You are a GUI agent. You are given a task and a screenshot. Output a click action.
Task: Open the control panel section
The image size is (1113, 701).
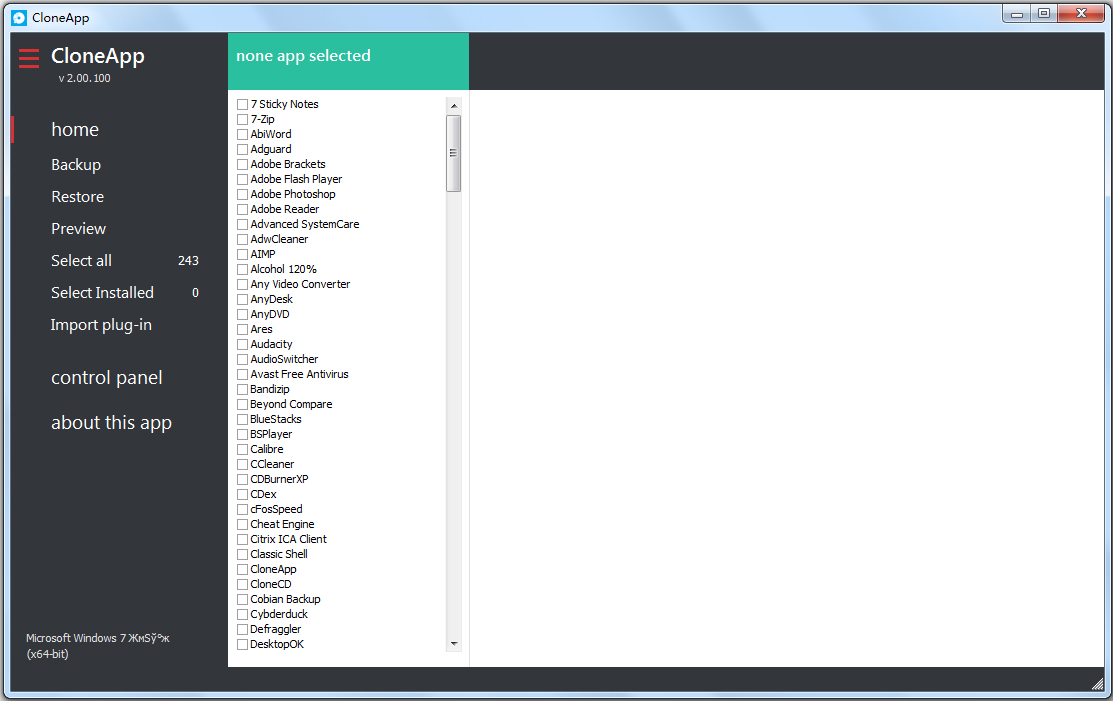point(106,377)
